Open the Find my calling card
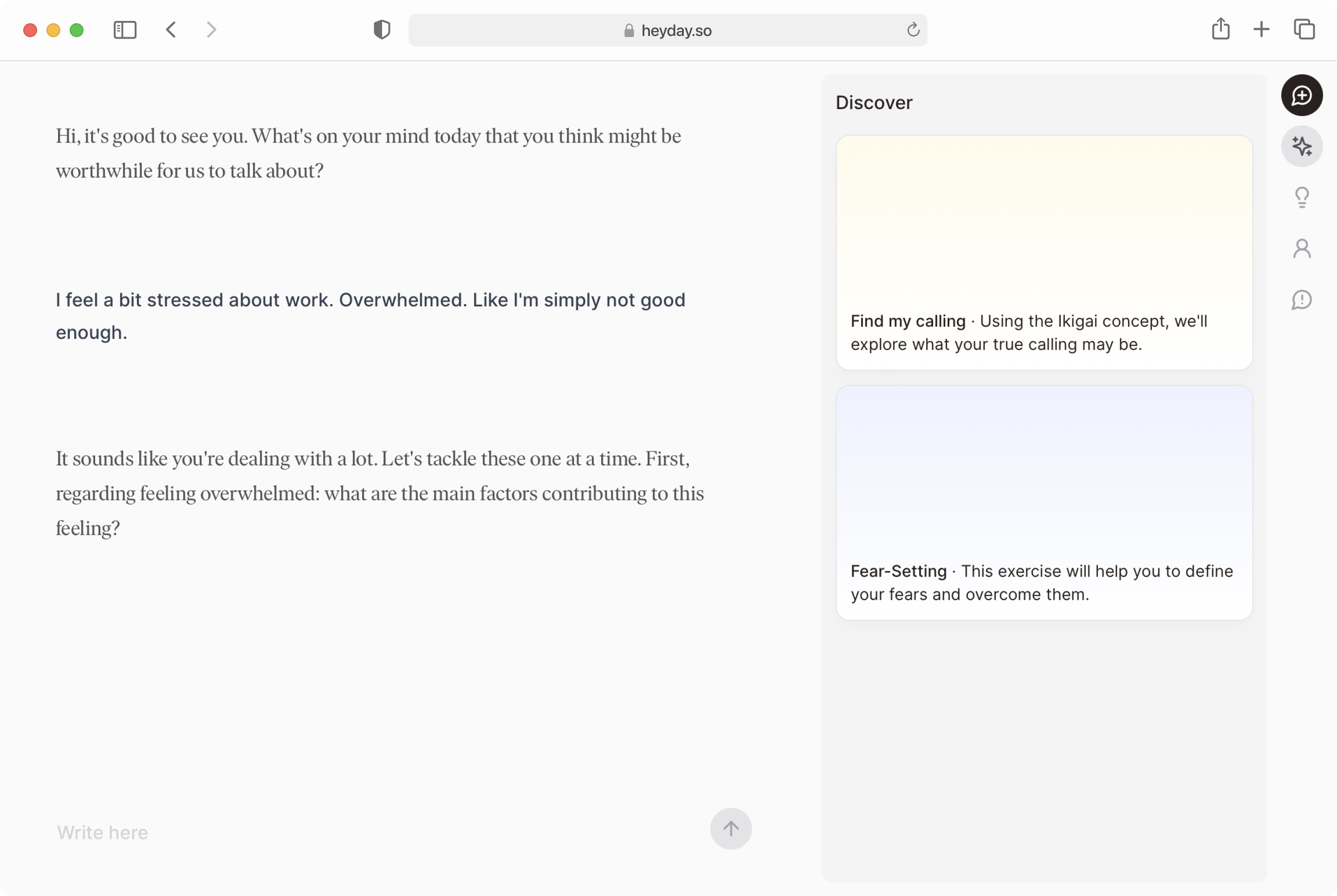1337x896 pixels. [1044, 252]
